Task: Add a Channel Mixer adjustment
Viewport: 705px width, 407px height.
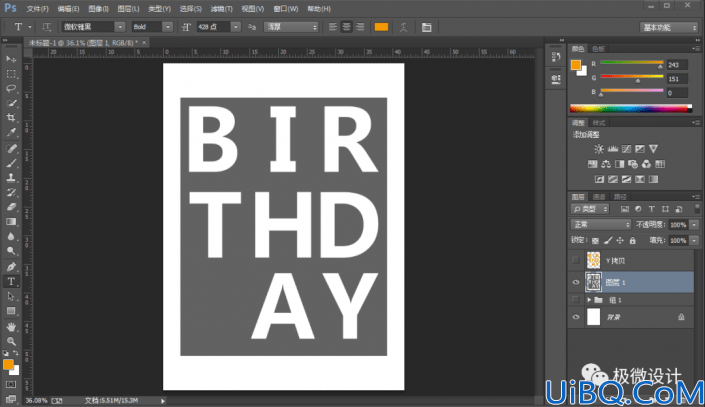Action: pos(647,164)
